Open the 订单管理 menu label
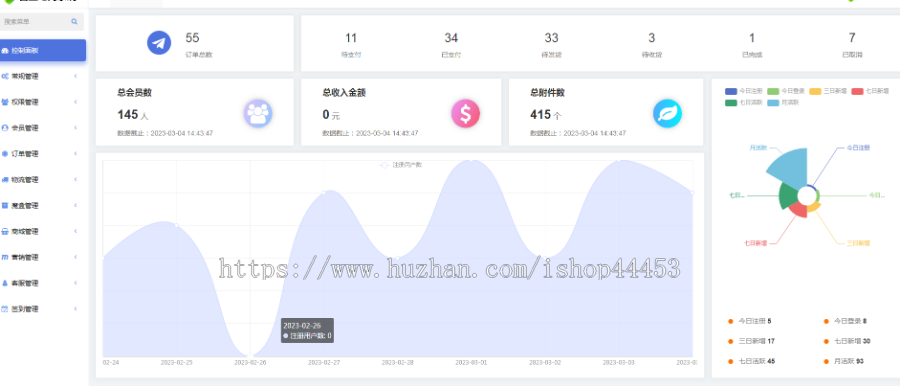Screen dimensions: 900x386 25,154
